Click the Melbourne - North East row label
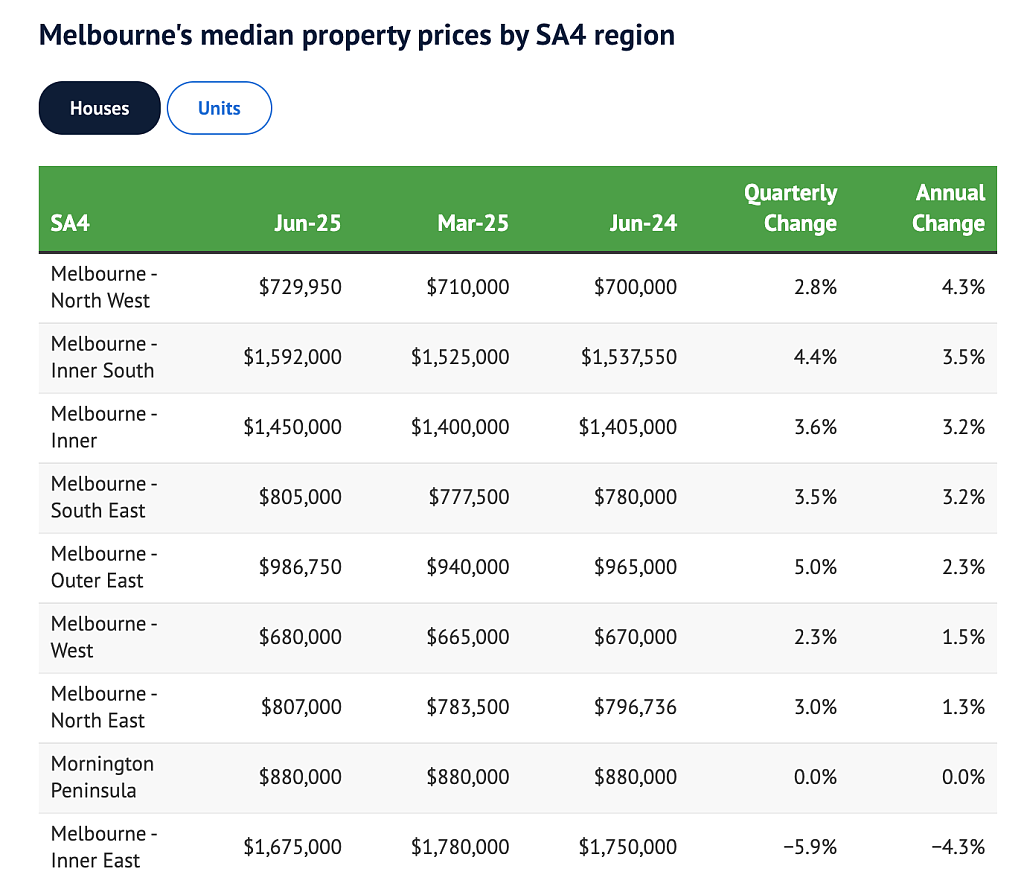Screen dimensions: 1024x895 [104, 707]
